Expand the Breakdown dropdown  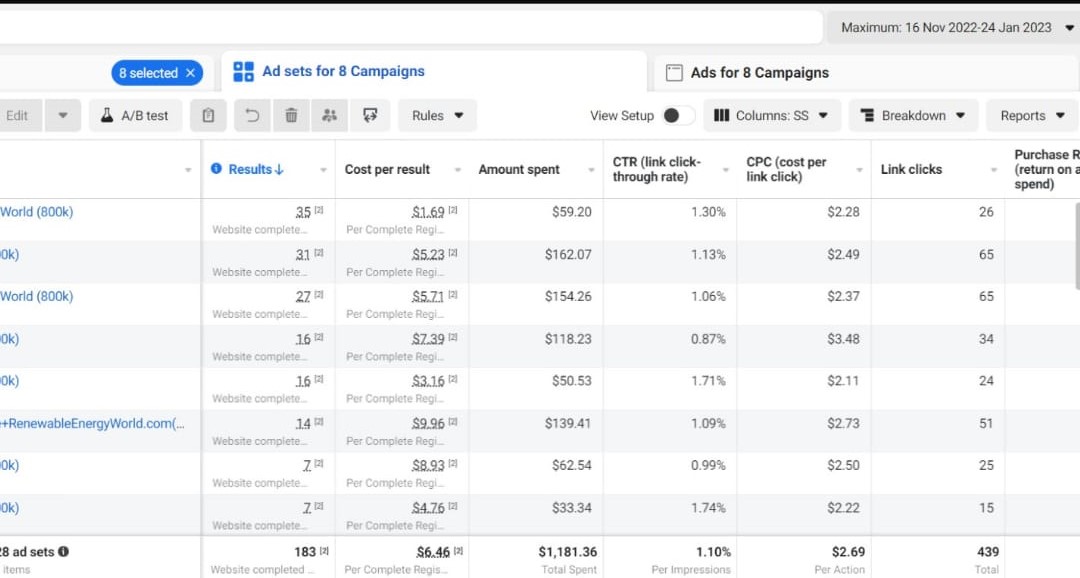coord(913,116)
